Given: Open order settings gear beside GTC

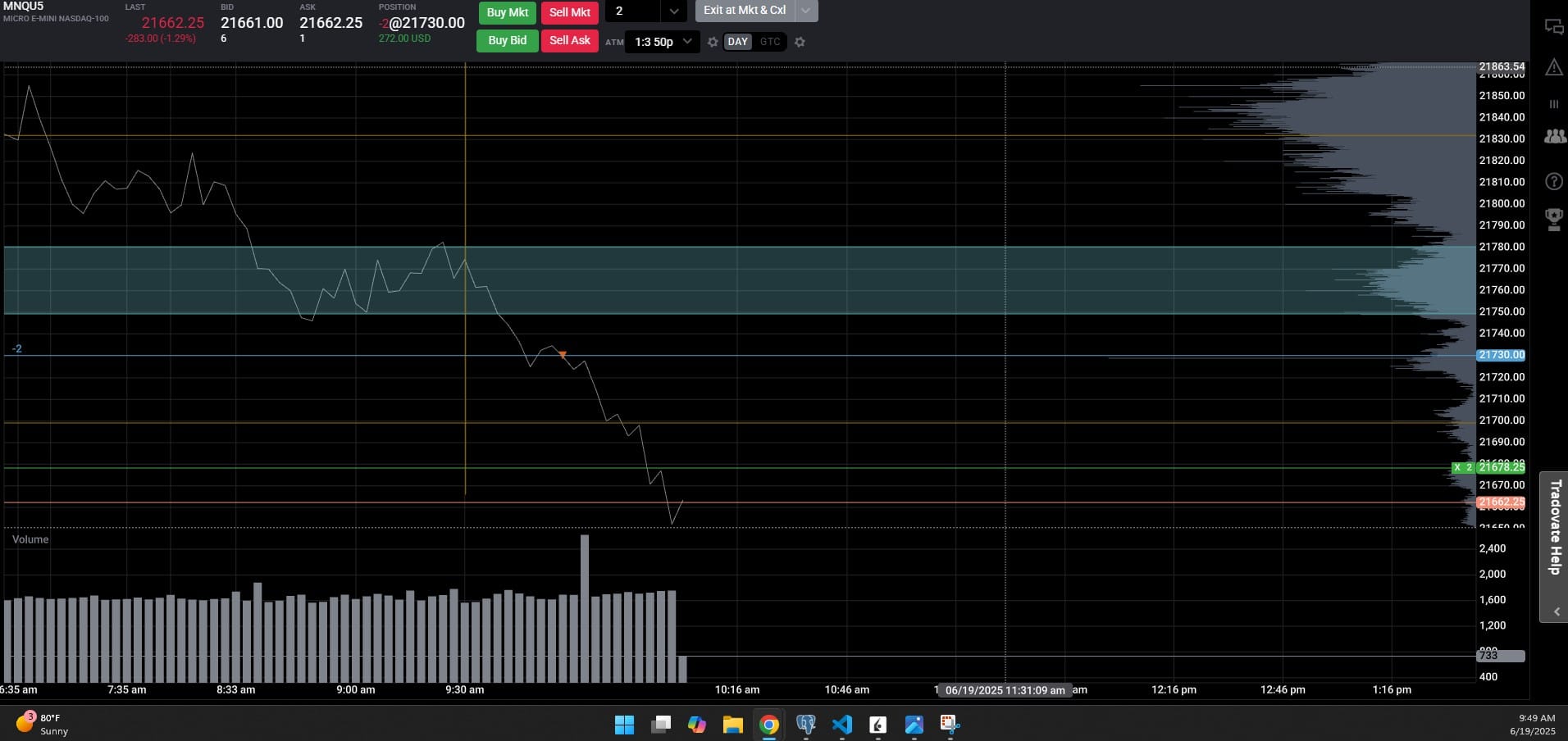Looking at the screenshot, I should click(800, 42).
